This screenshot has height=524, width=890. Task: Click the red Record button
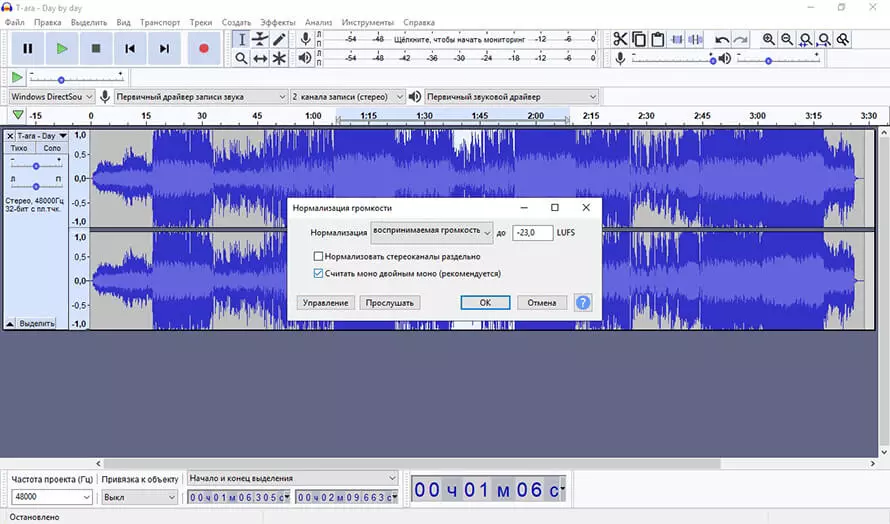coord(204,49)
